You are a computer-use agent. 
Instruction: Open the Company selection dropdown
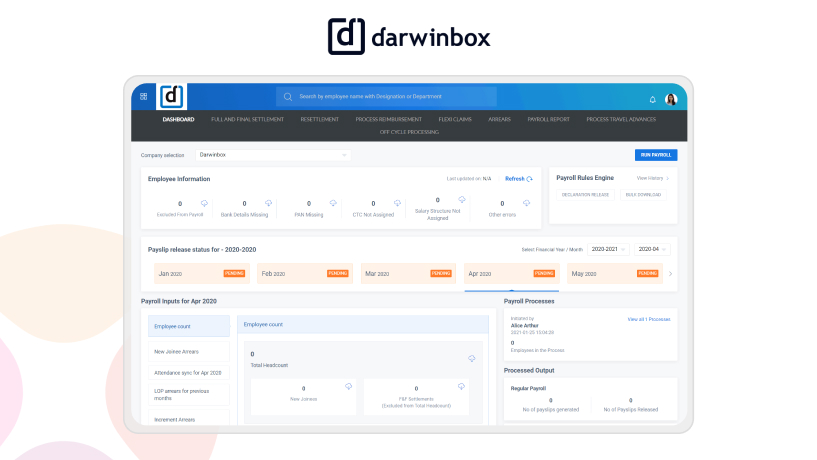(273, 155)
